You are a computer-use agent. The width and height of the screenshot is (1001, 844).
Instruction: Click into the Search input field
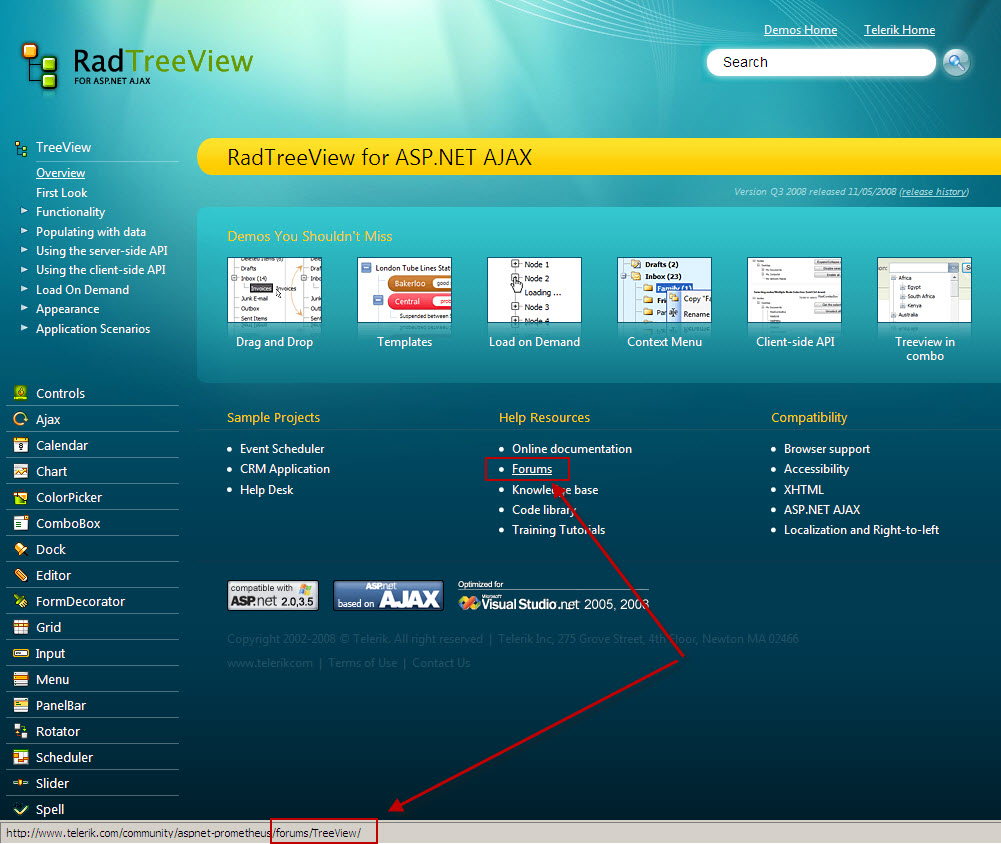821,63
